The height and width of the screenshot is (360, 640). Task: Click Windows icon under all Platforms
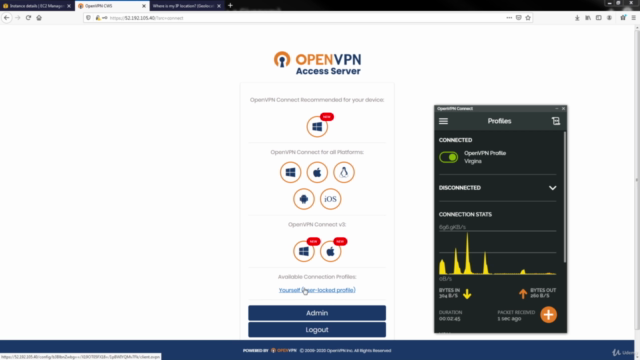click(x=290, y=172)
